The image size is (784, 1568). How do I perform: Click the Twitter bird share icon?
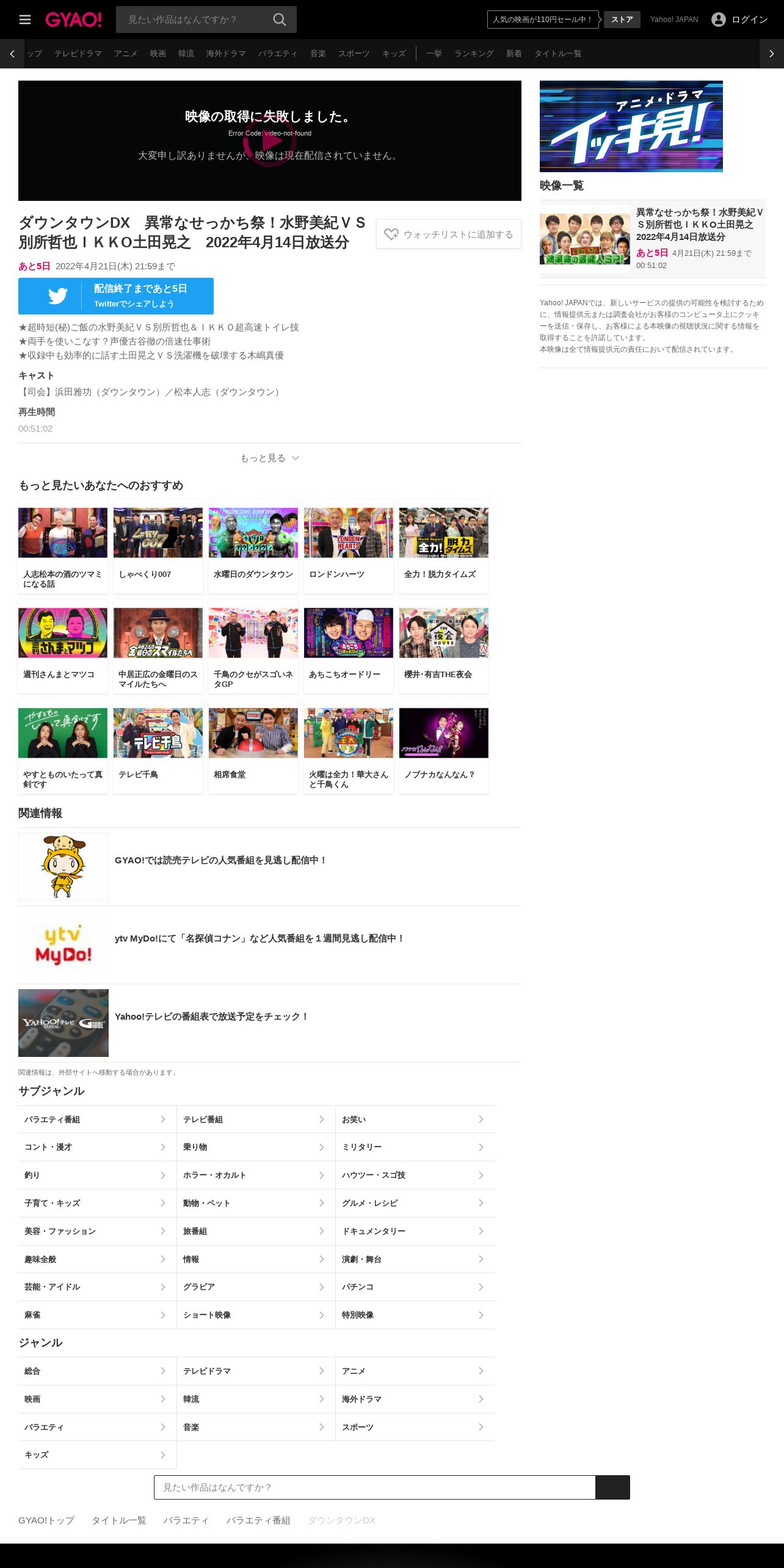coord(58,296)
